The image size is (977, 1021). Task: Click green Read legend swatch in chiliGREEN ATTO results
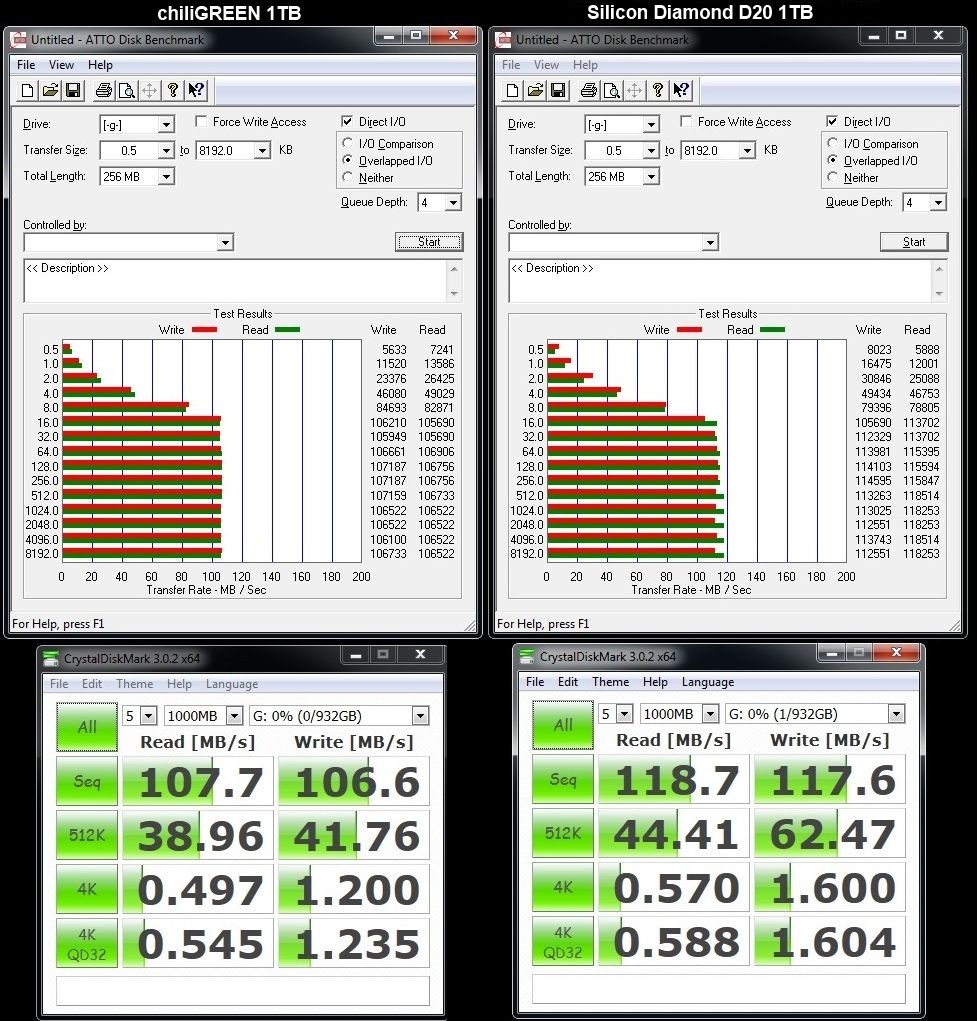pyautogui.click(x=287, y=329)
